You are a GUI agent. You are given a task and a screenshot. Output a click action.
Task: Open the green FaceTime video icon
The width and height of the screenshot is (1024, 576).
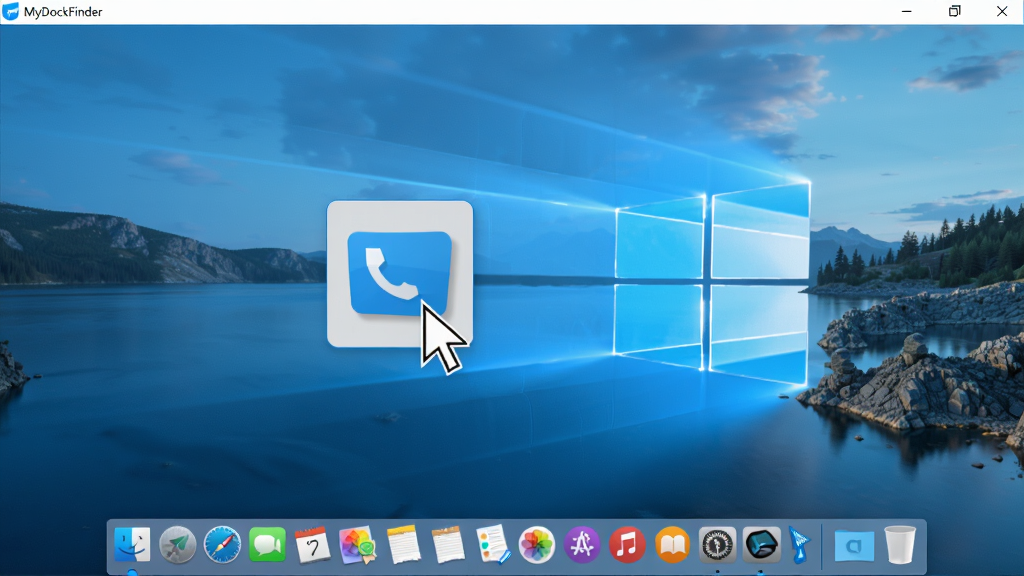(x=267, y=544)
